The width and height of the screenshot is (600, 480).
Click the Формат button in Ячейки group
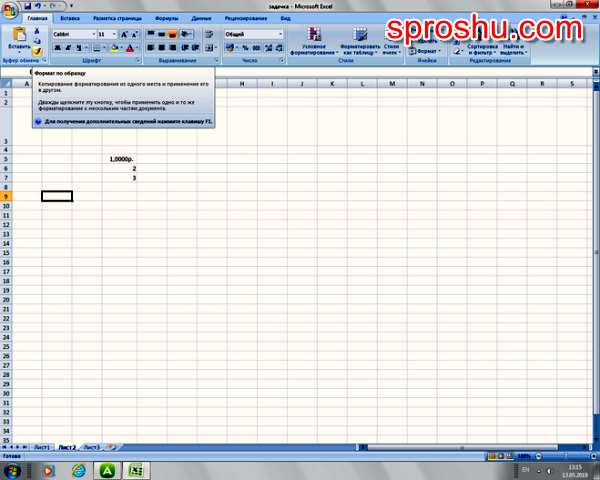coord(427,50)
